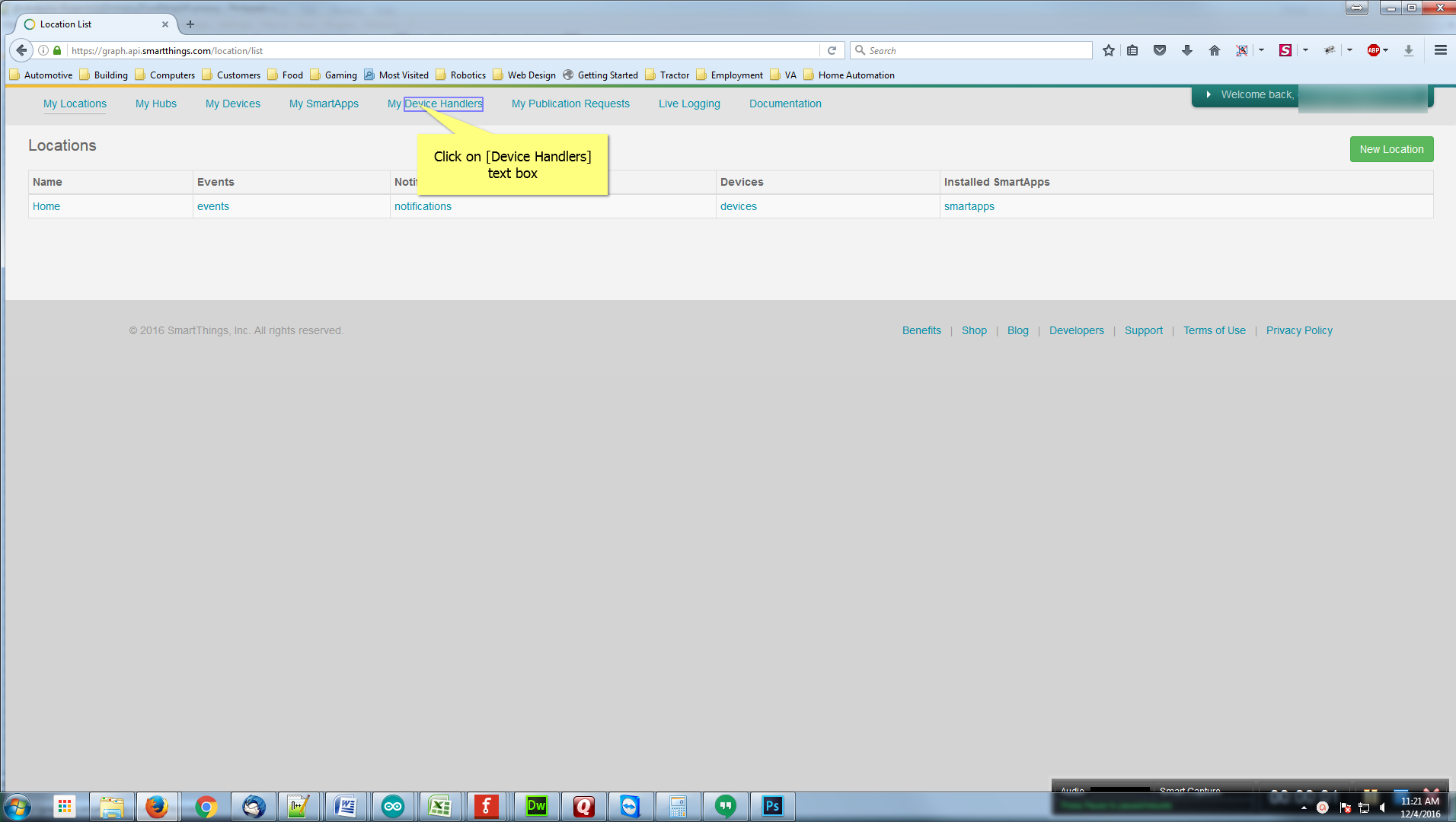Open Firefox downloads arrow icon
The height and width of the screenshot is (822, 1456).
(1187, 50)
